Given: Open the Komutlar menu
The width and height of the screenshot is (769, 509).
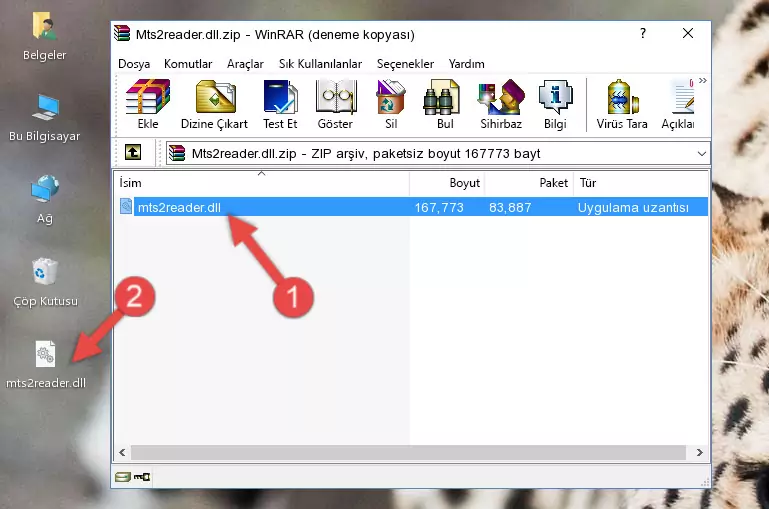Looking at the screenshot, I should [188, 64].
